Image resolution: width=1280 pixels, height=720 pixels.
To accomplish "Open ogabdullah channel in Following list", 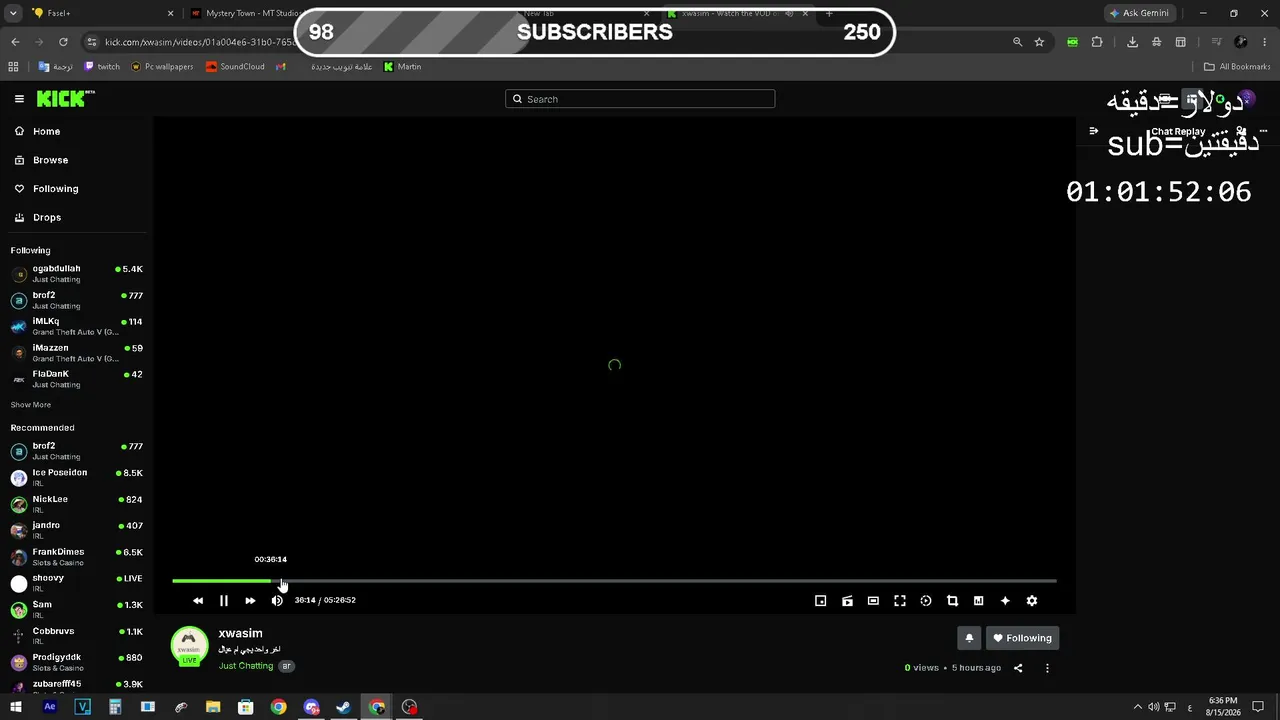I will (x=77, y=274).
